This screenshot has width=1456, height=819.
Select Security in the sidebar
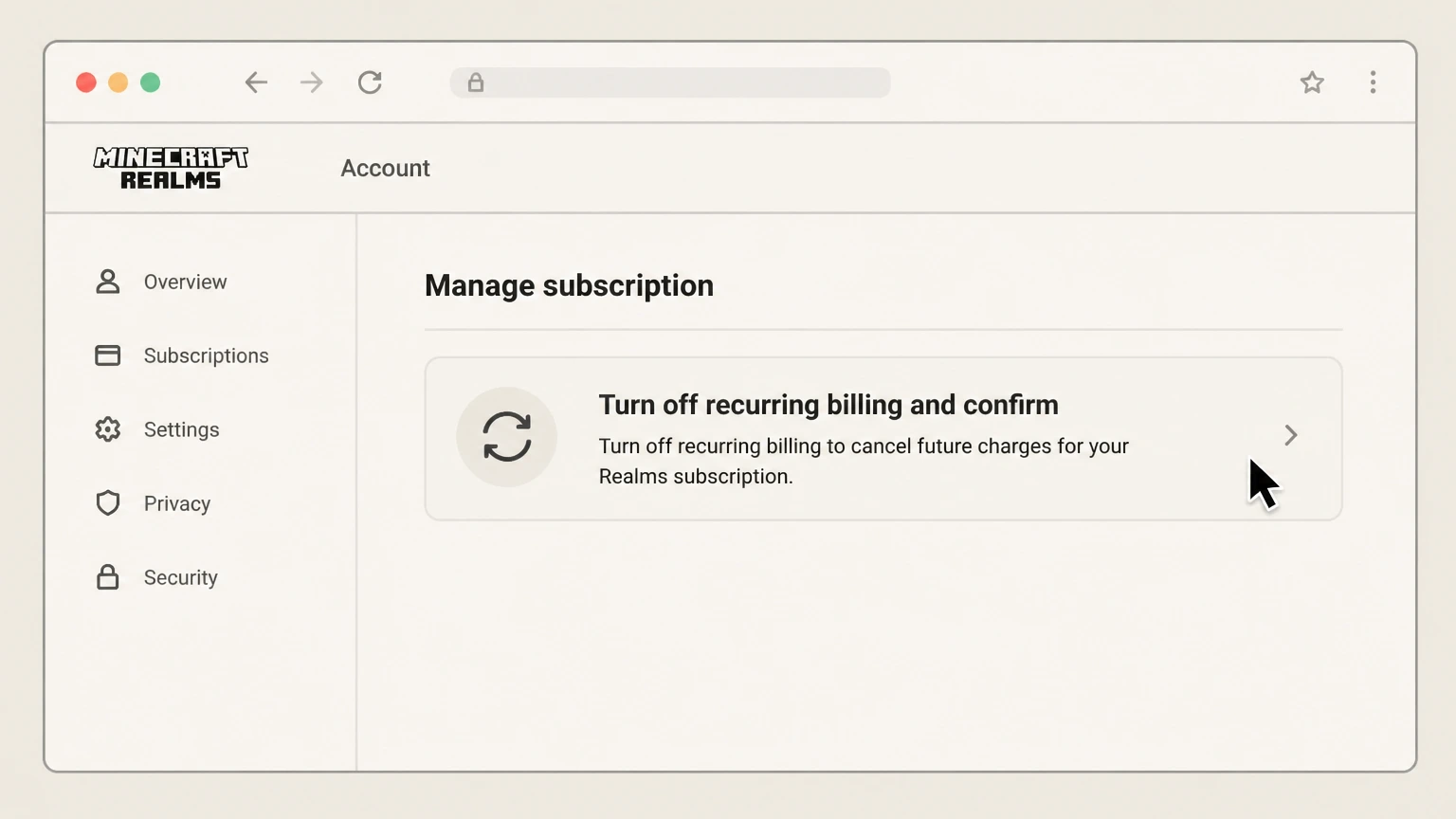pos(180,577)
